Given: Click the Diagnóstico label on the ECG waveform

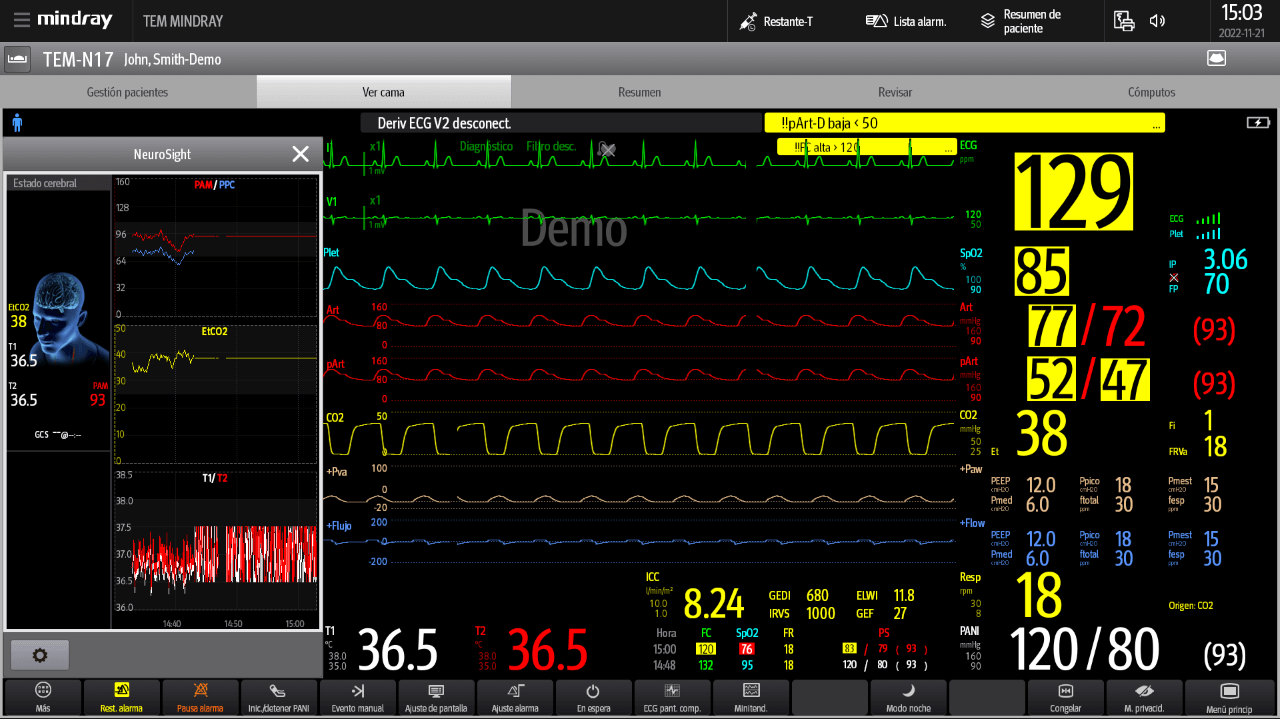Looking at the screenshot, I should [486, 146].
